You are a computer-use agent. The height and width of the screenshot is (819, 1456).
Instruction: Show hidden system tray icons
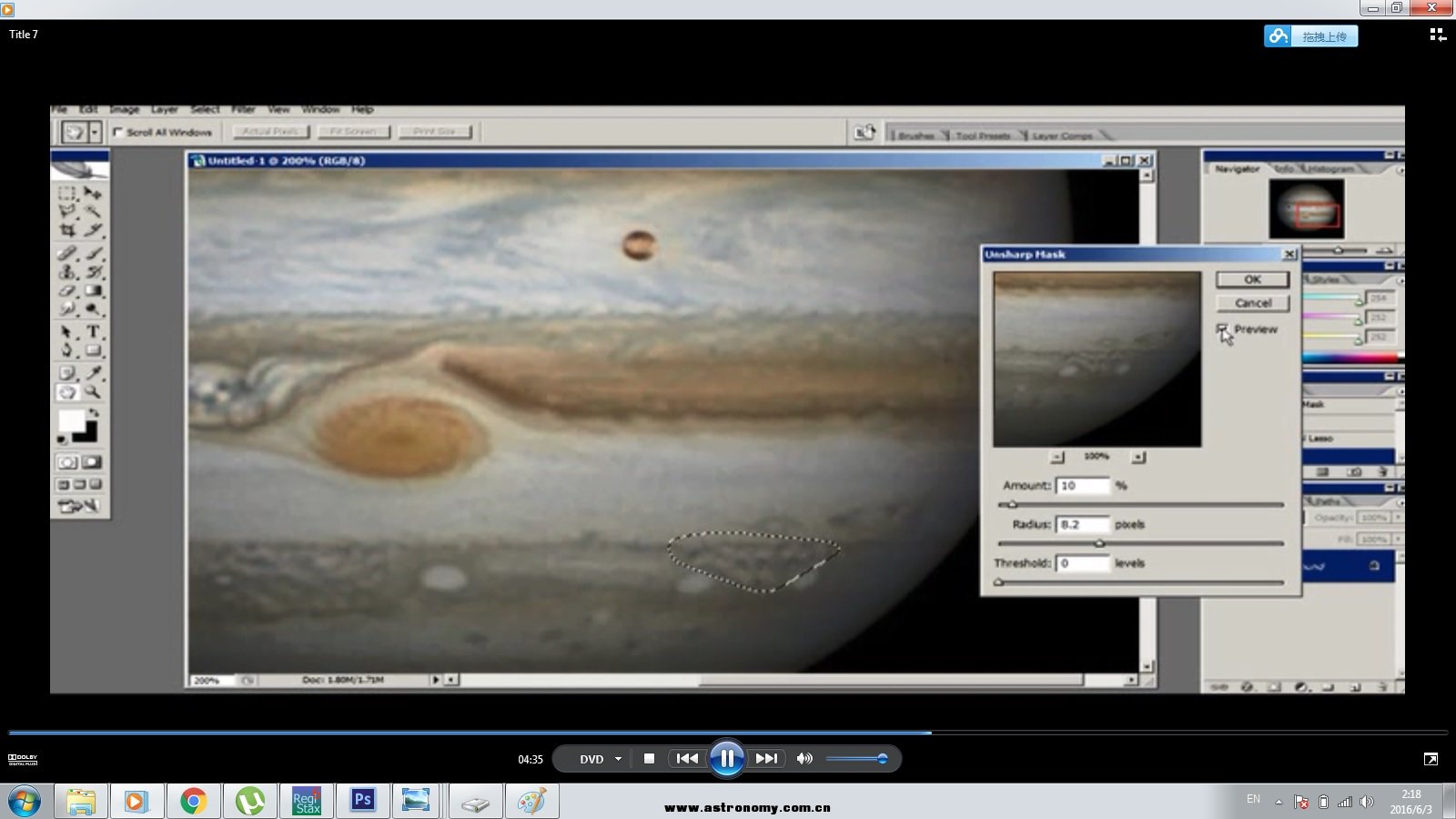point(1279,802)
